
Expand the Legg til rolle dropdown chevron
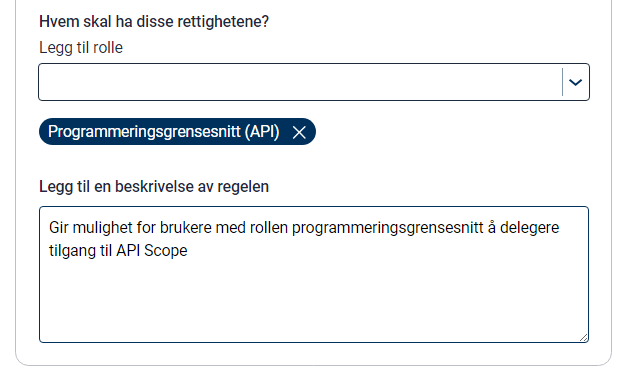(575, 82)
